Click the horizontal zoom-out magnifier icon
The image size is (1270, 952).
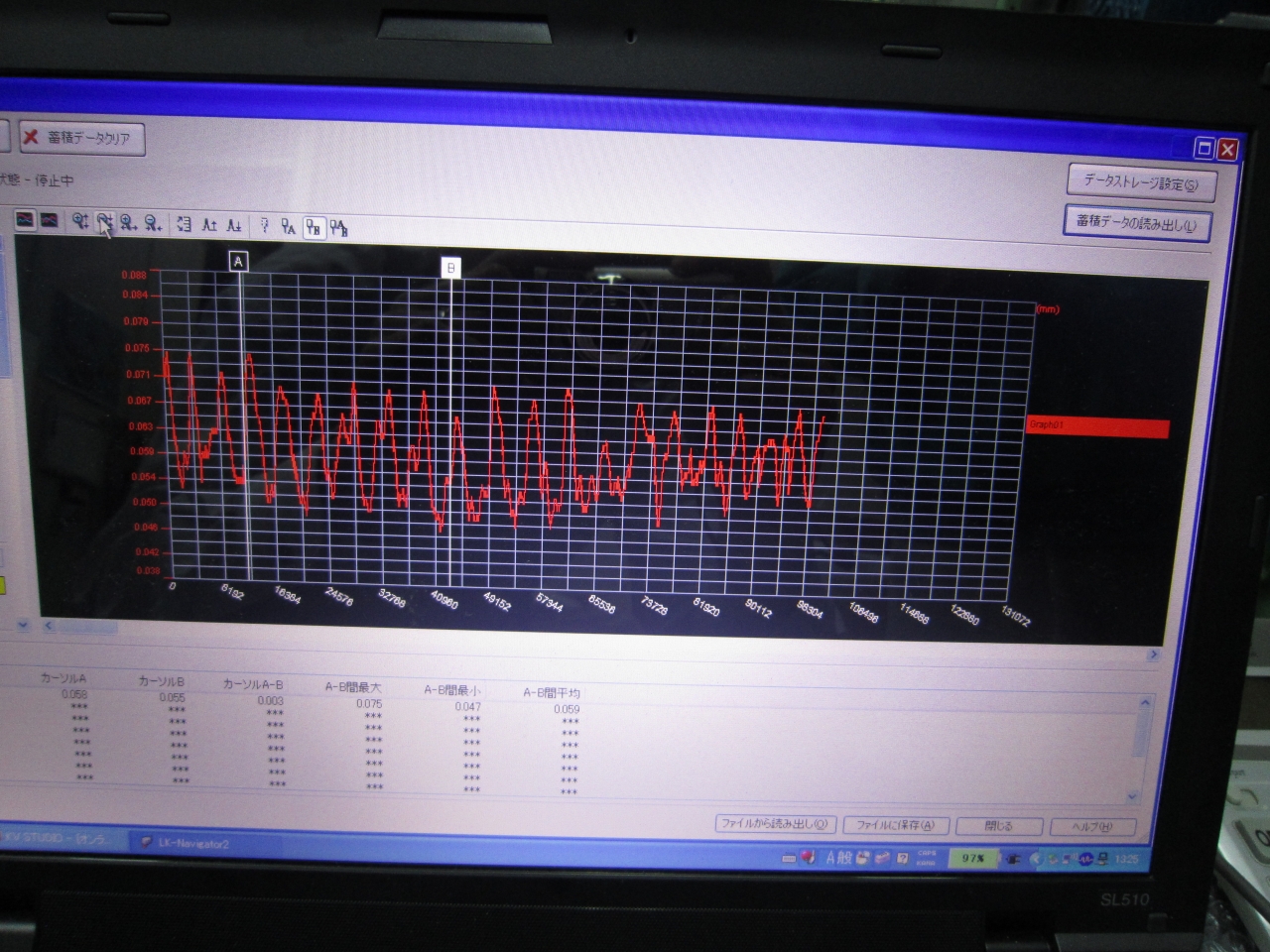pos(153,224)
